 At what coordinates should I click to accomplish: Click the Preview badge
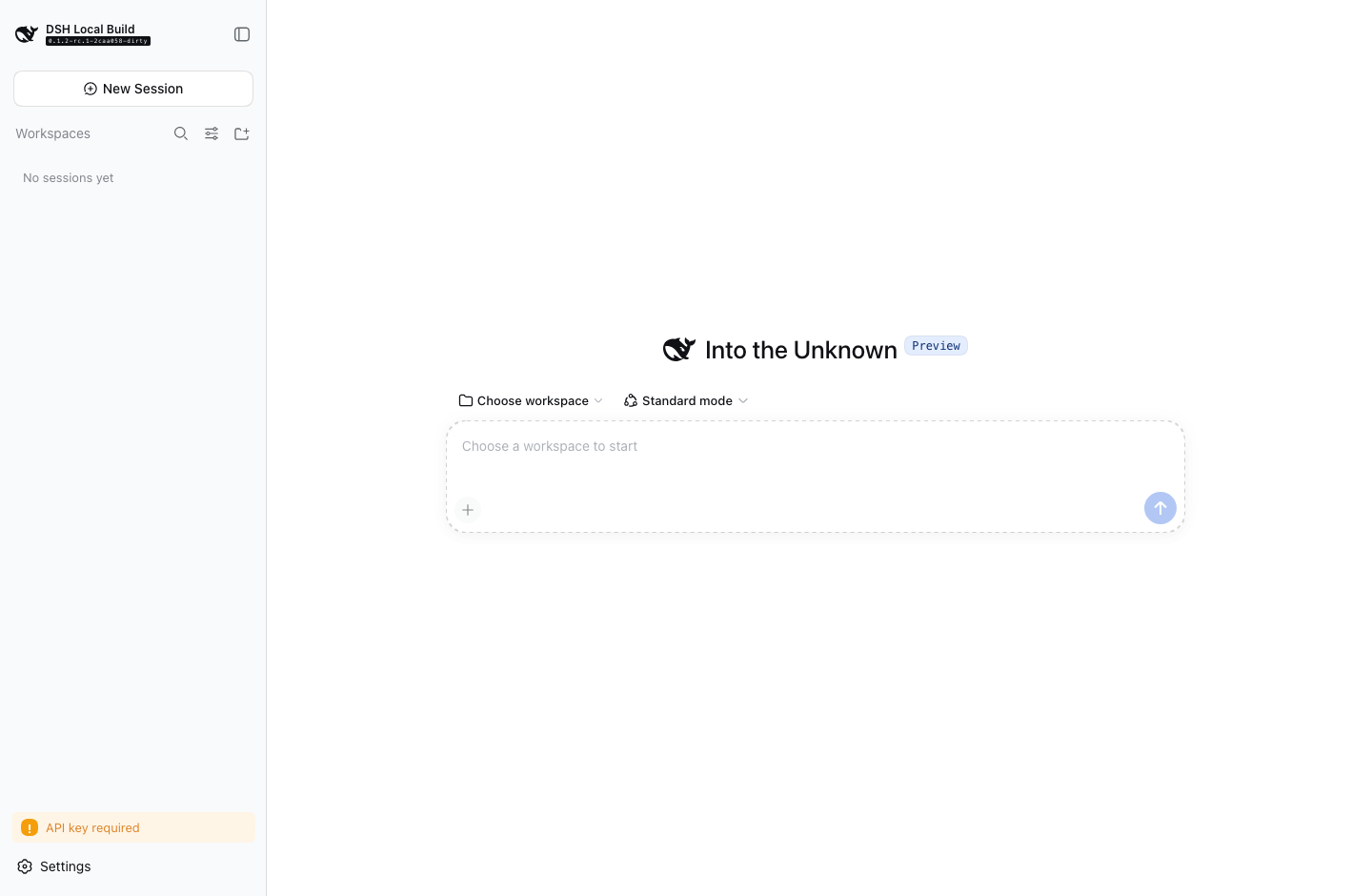936,346
